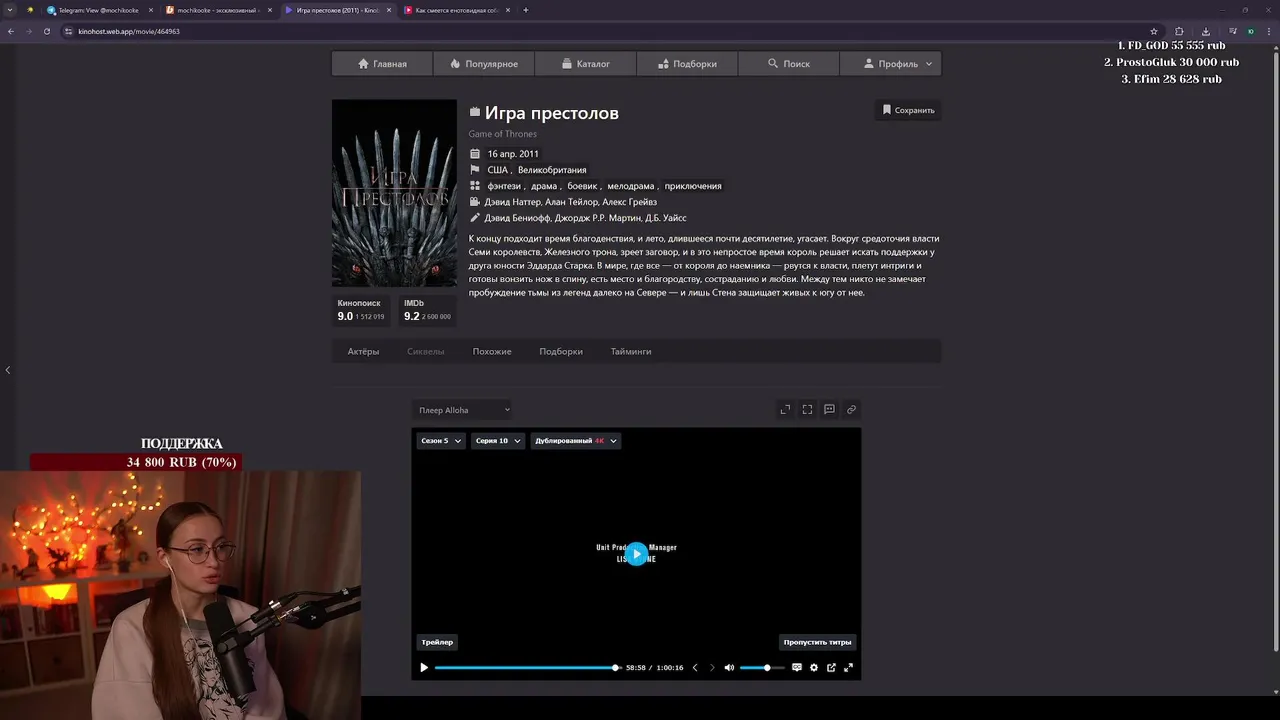
Task: Open the Популярное section
Action: coord(484,64)
